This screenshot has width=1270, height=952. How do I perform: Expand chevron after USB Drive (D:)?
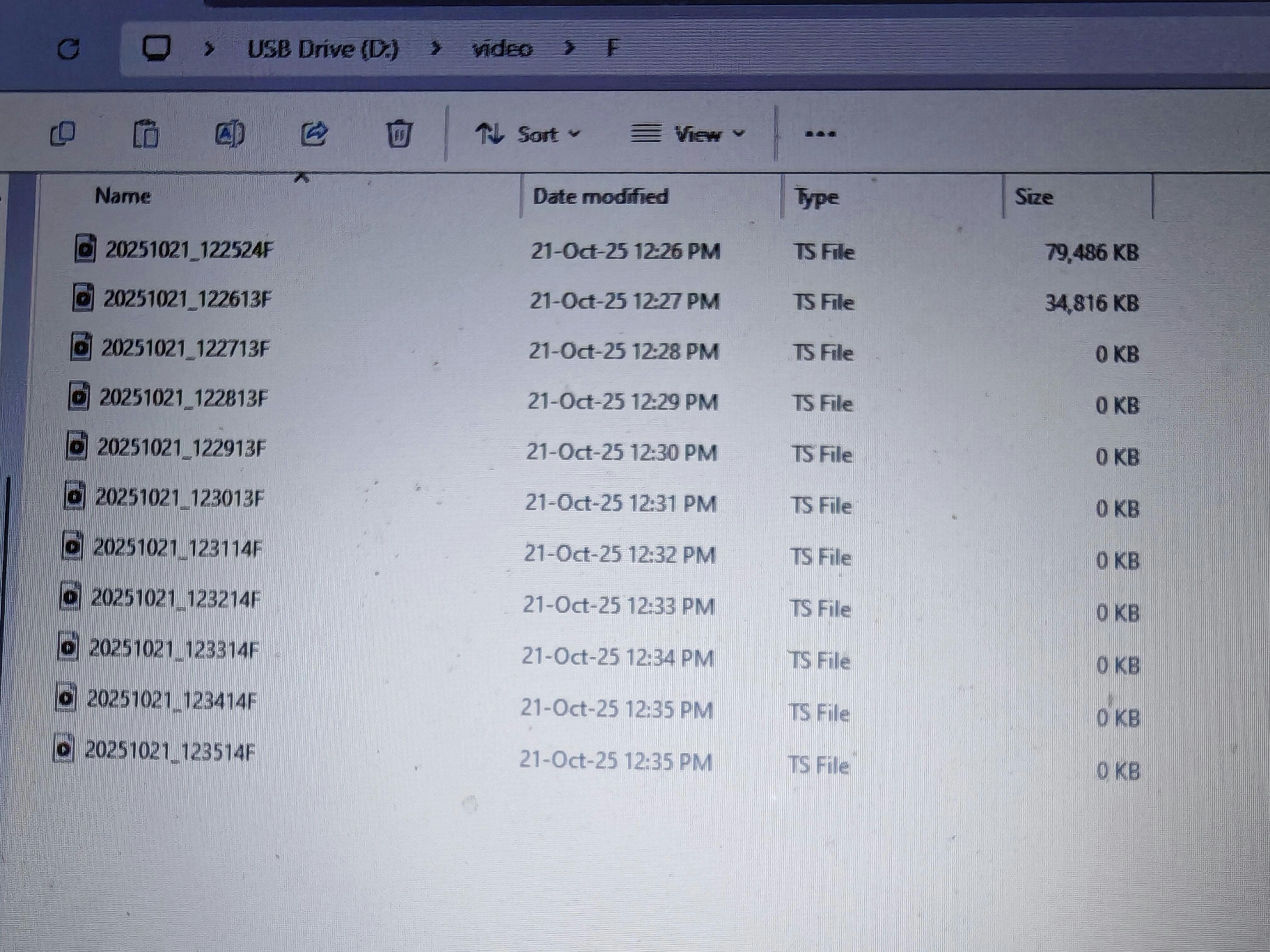pos(436,49)
